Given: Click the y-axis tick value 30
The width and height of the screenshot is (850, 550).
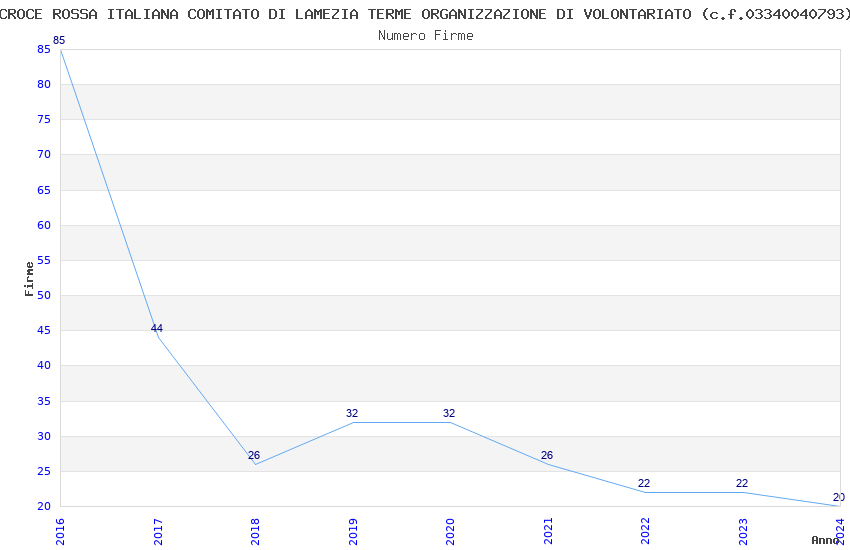Looking at the screenshot, I should [x=44, y=436].
